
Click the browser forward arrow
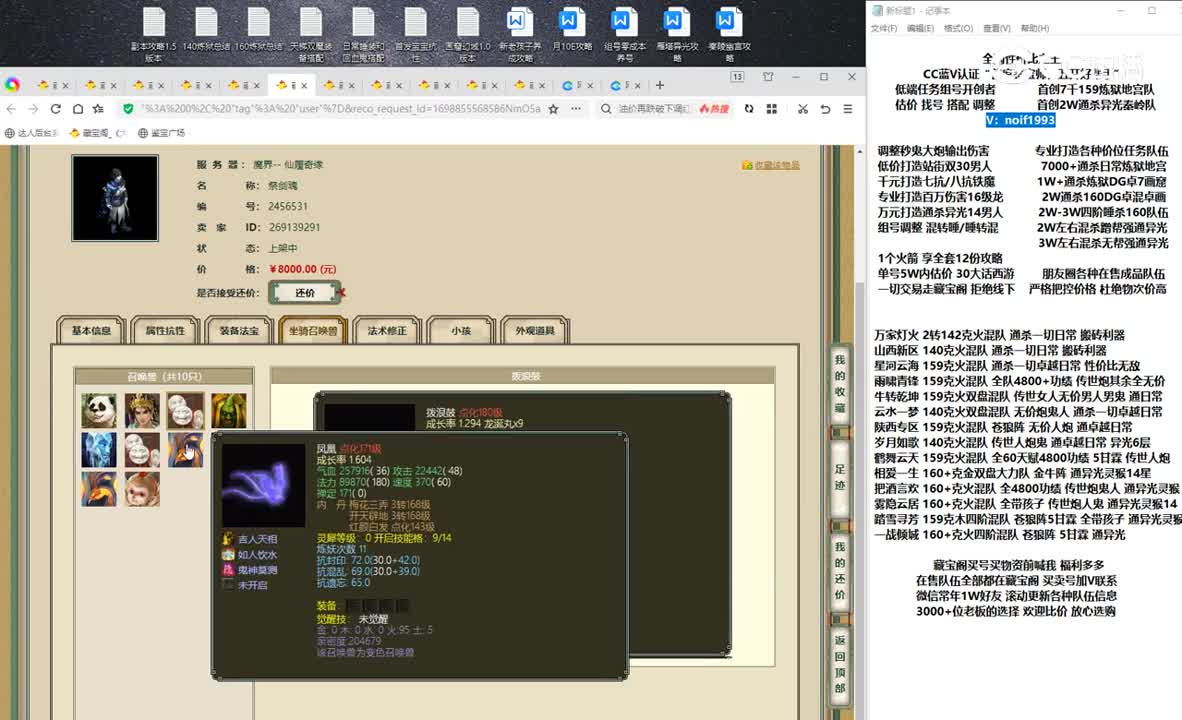[x=33, y=109]
